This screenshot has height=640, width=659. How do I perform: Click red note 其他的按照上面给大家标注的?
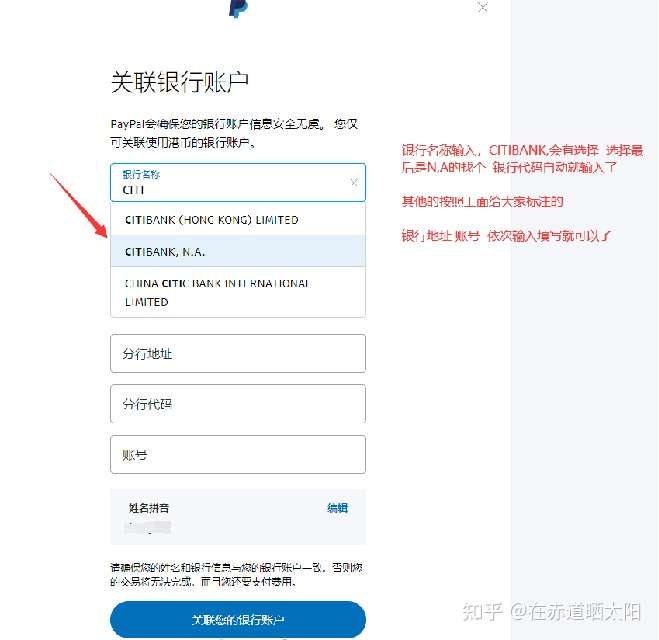[x=482, y=202]
